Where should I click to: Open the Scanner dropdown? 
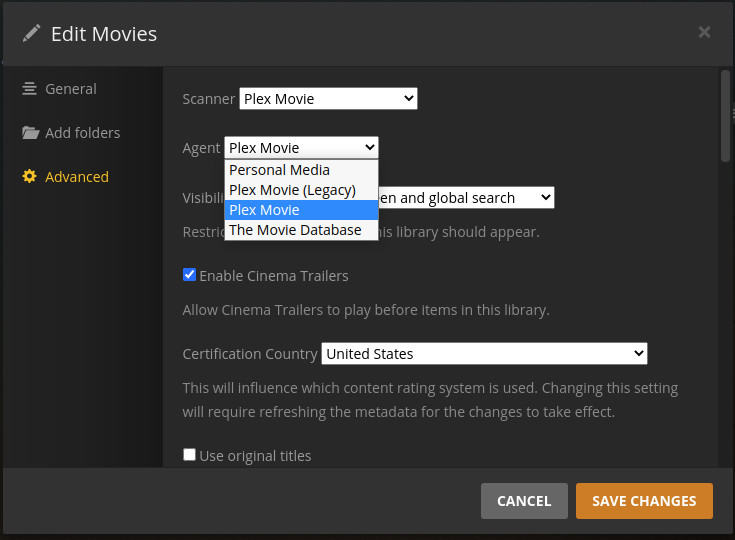point(328,98)
